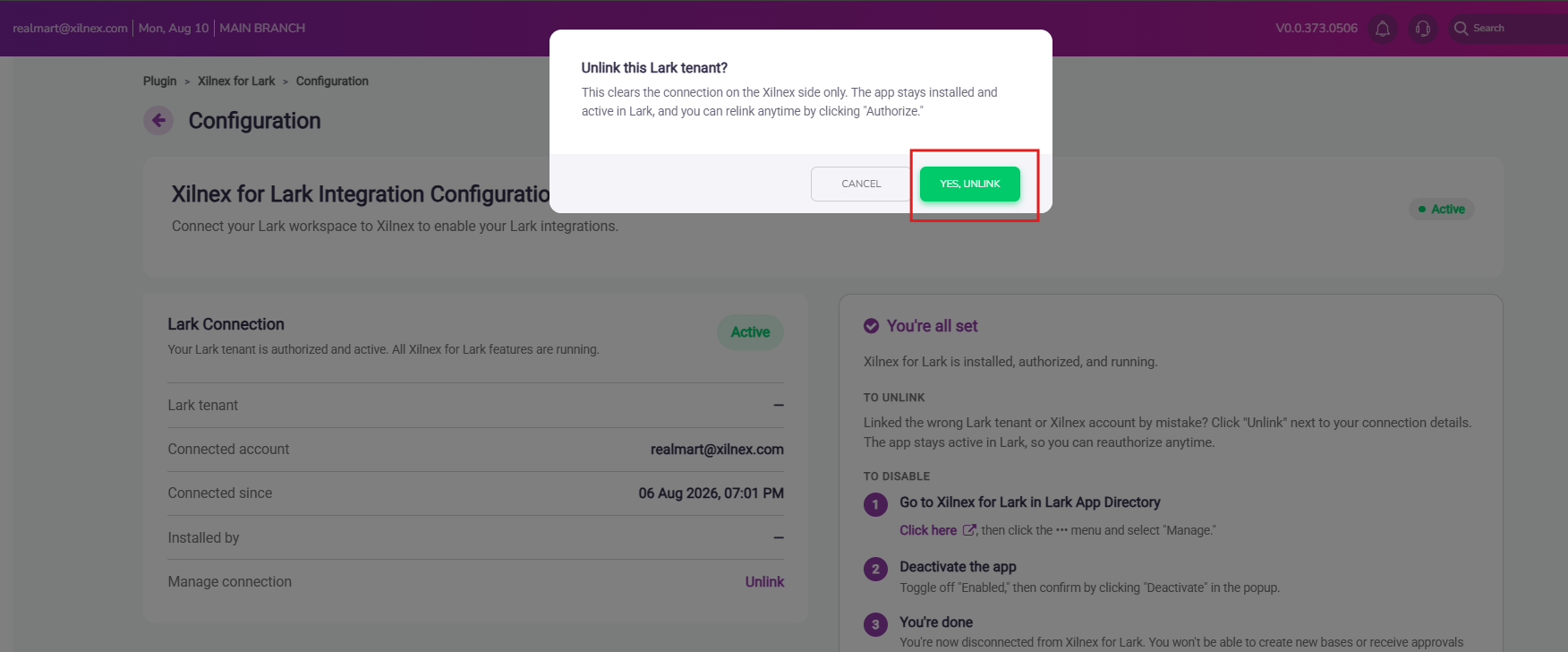The image size is (1568, 652).
Task: Click Unlink in Manage connection row
Action: tap(764, 581)
